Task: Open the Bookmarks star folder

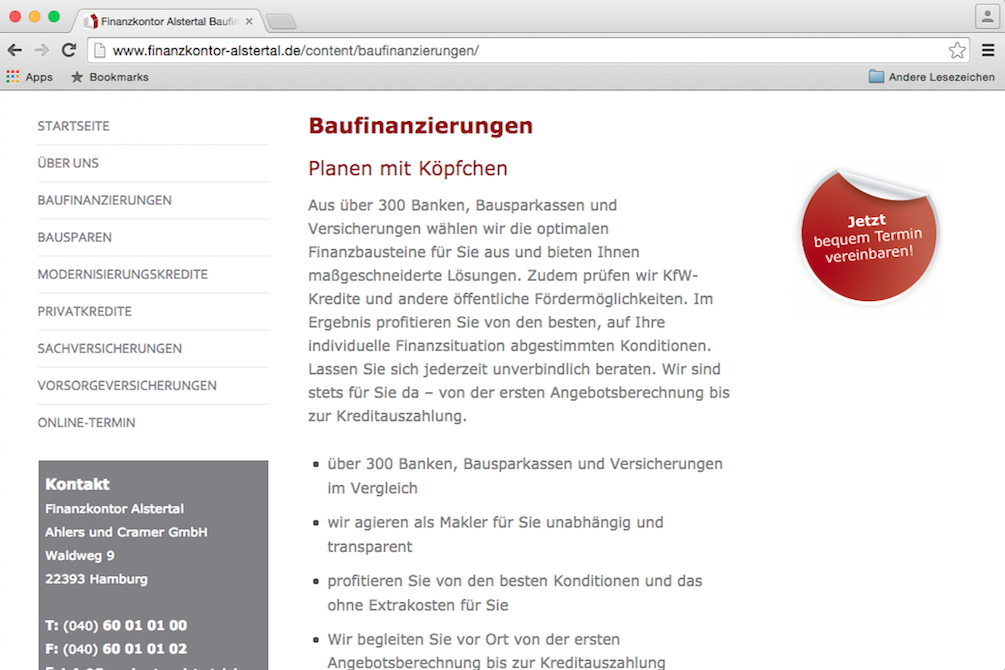Action: tap(110, 77)
